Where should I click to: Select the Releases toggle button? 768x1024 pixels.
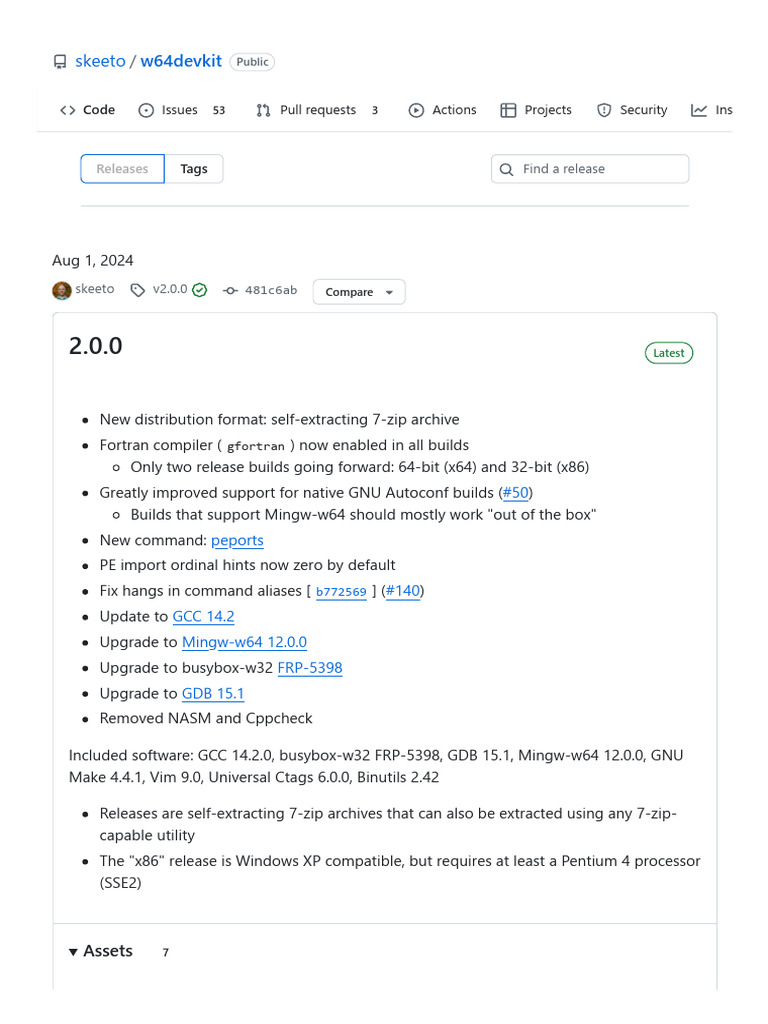click(x=122, y=169)
